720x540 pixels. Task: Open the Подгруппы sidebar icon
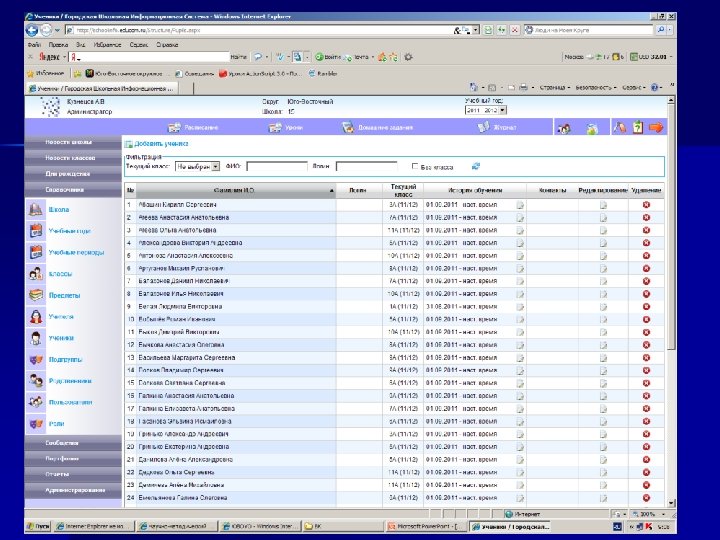(36, 359)
